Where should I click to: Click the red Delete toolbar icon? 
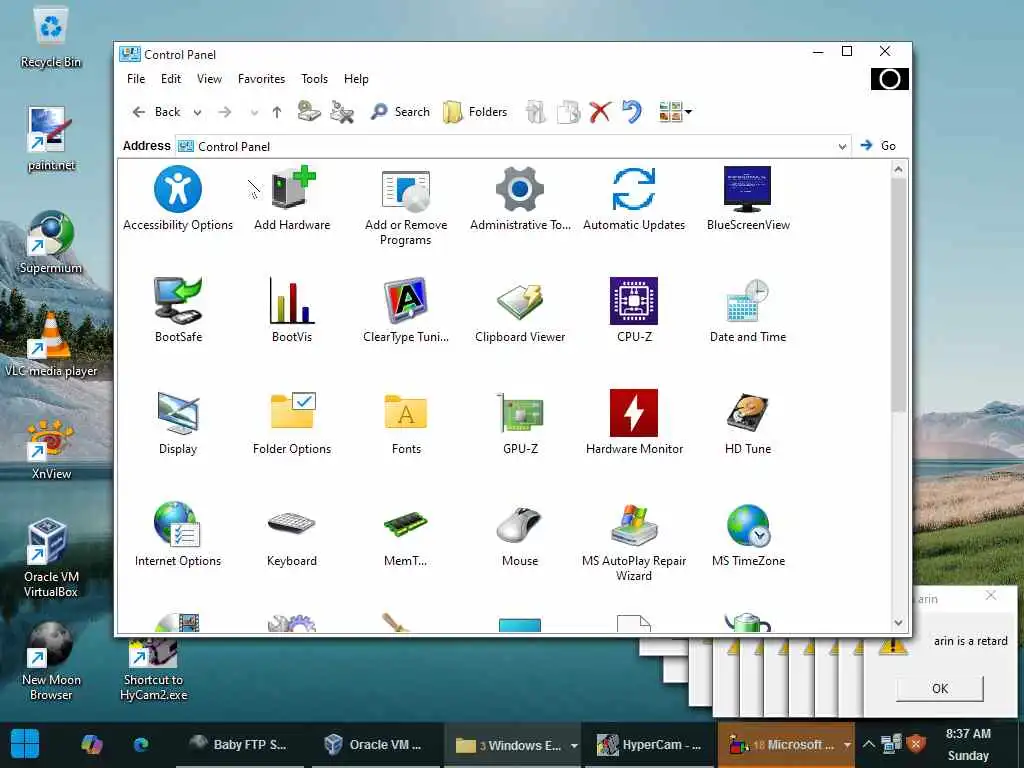[600, 112]
